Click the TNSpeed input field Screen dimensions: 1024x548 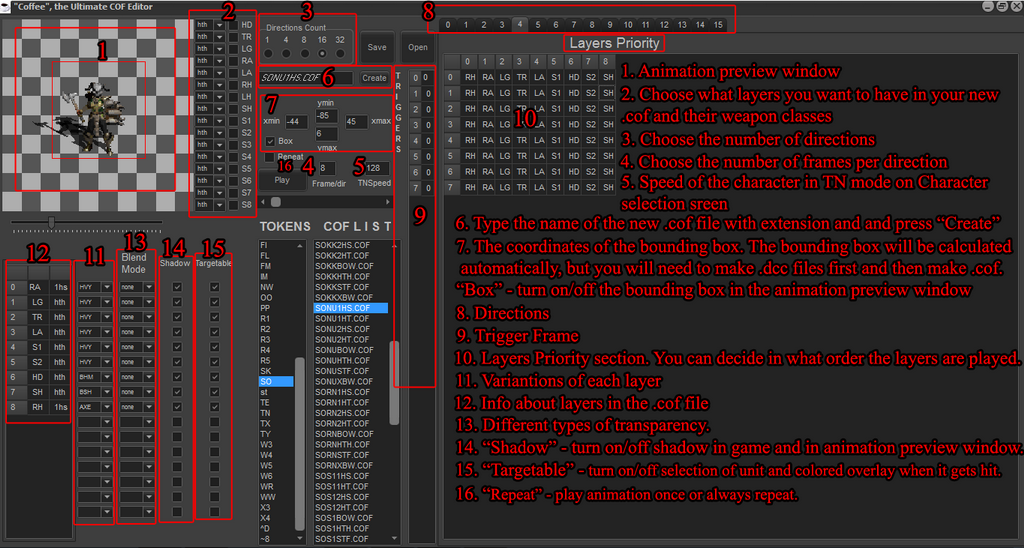(x=377, y=169)
